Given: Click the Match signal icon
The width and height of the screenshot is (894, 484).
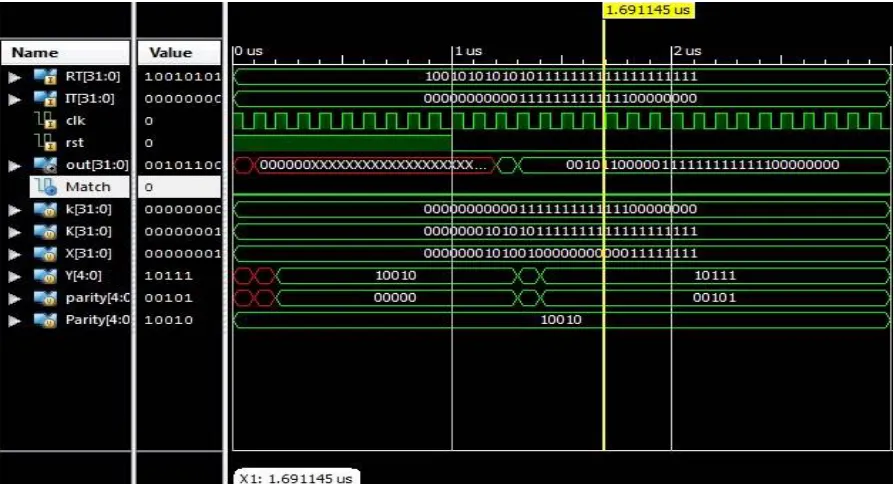Looking at the screenshot, I should click(x=45, y=187).
